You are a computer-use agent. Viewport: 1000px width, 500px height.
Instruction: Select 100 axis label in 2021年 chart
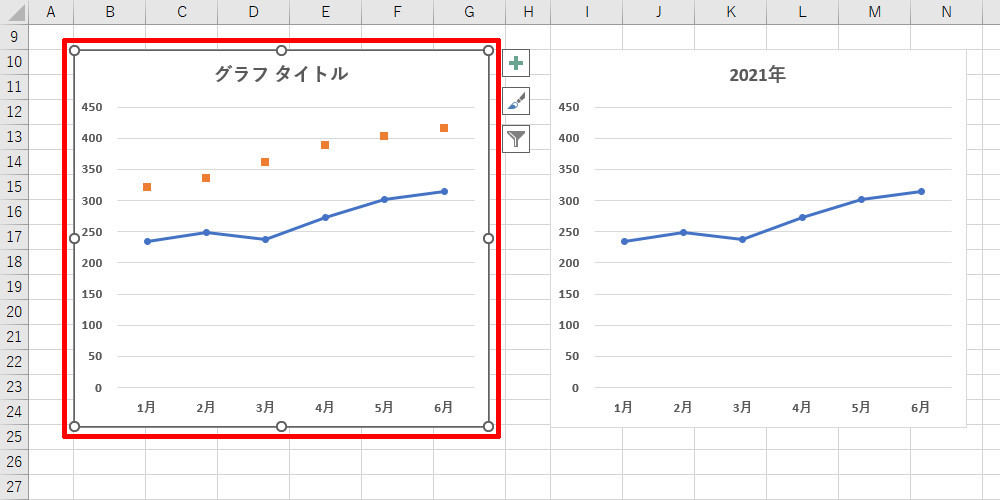[x=569, y=325]
